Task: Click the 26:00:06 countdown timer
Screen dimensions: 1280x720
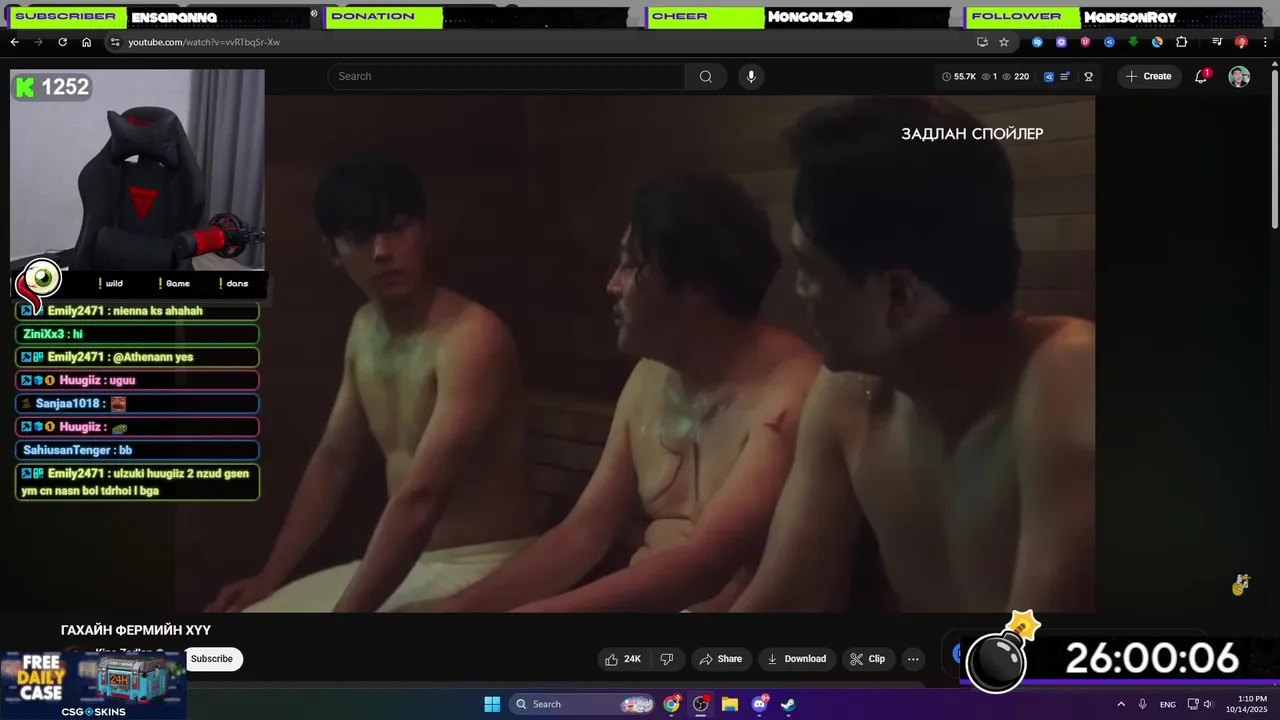Action: [1151, 658]
